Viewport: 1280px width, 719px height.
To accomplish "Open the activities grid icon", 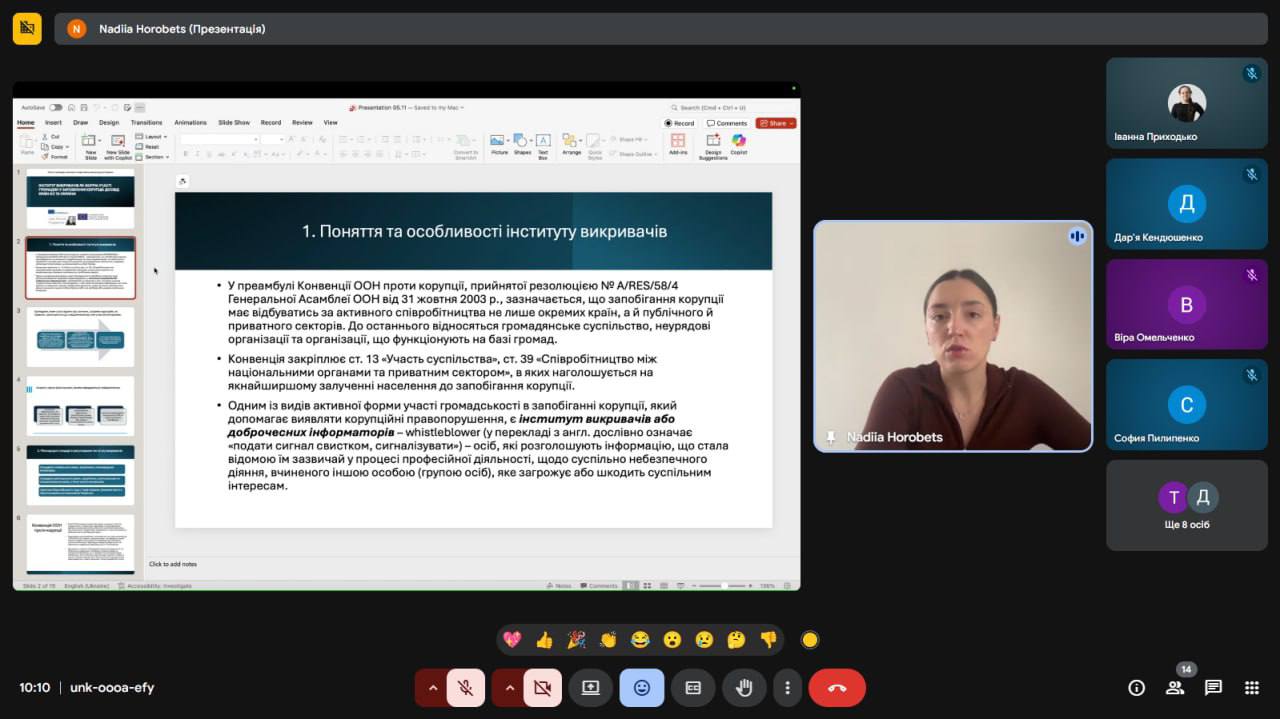I will point(1251,688).
